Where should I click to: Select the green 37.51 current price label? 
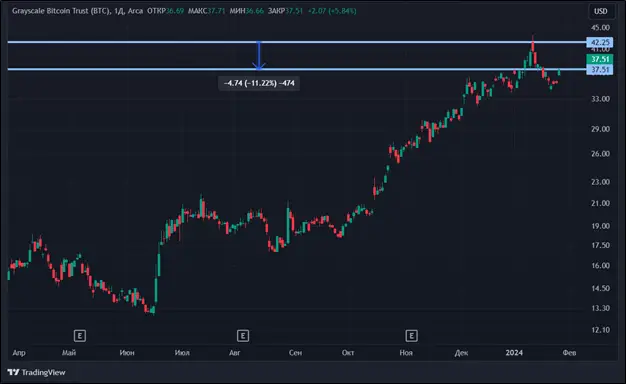tap(600, 59)
